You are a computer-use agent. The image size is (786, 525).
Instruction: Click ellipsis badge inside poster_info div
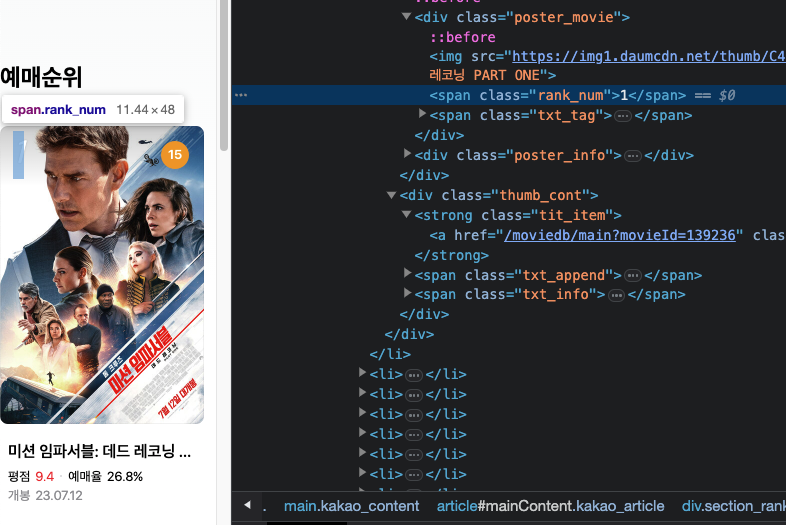coord(633,156)
